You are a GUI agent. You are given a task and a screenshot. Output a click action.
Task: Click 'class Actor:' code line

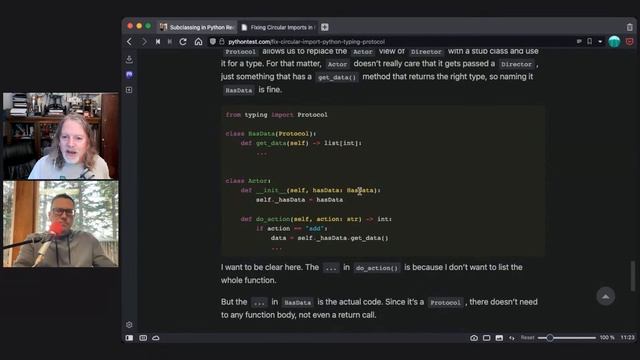point(248,181)
